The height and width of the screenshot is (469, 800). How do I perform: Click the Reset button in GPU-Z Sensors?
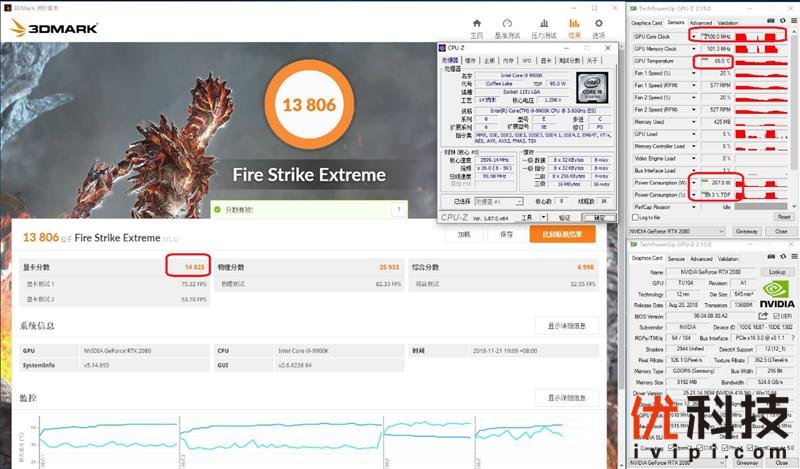click(x=784, y=217)
